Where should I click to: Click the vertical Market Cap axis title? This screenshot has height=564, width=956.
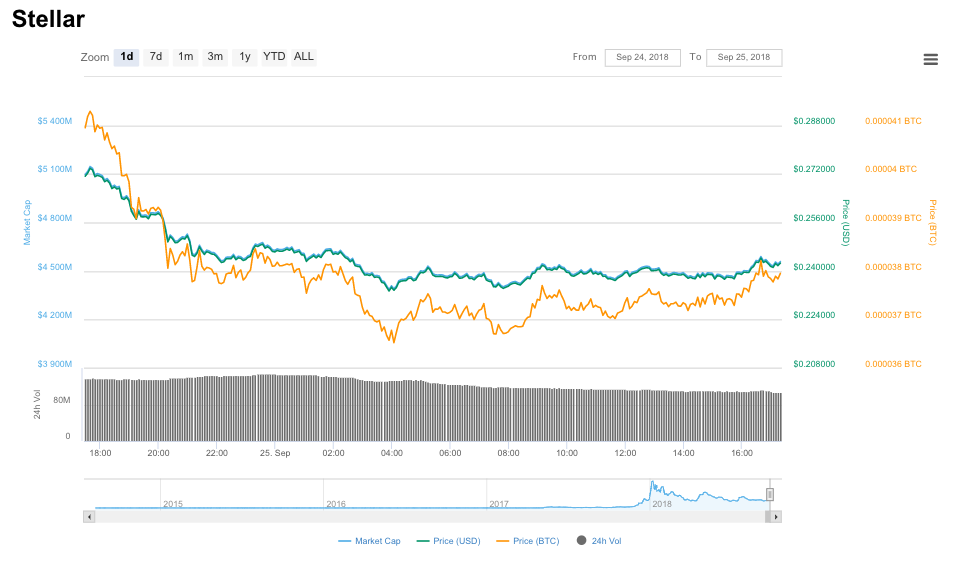pyautogui.click(x=27, y=223)
